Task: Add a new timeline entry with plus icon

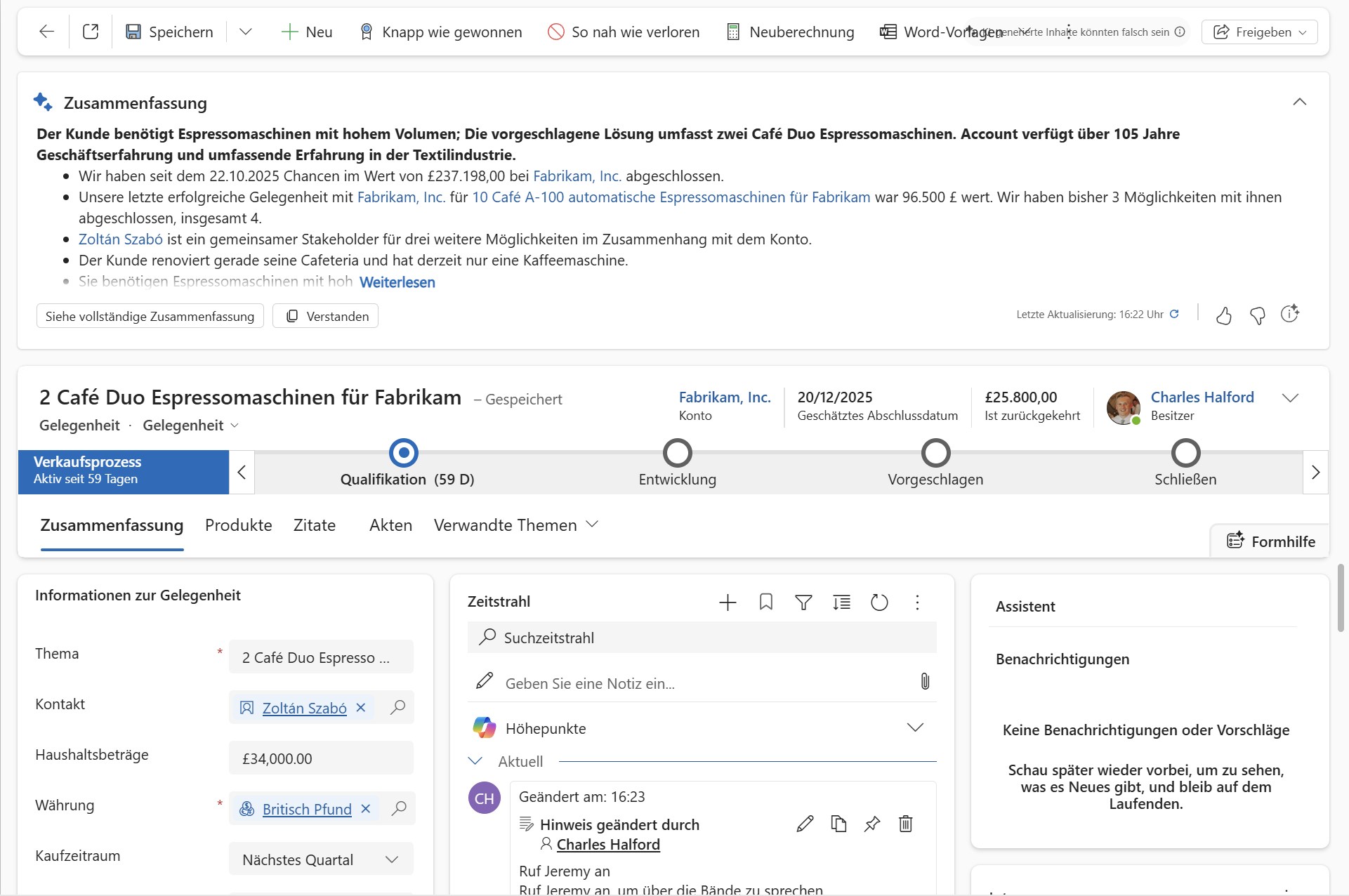Action: coord(728,602)
